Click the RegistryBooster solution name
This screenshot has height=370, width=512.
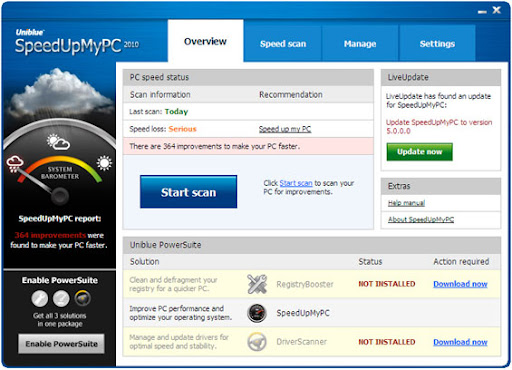[305, 284]
